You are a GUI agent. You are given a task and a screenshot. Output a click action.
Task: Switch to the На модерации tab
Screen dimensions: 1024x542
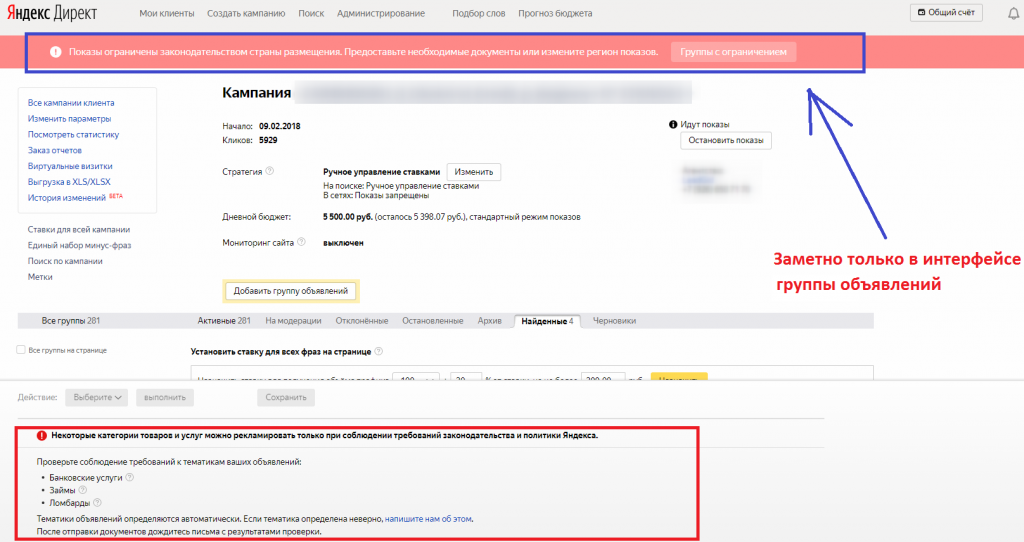293,321
